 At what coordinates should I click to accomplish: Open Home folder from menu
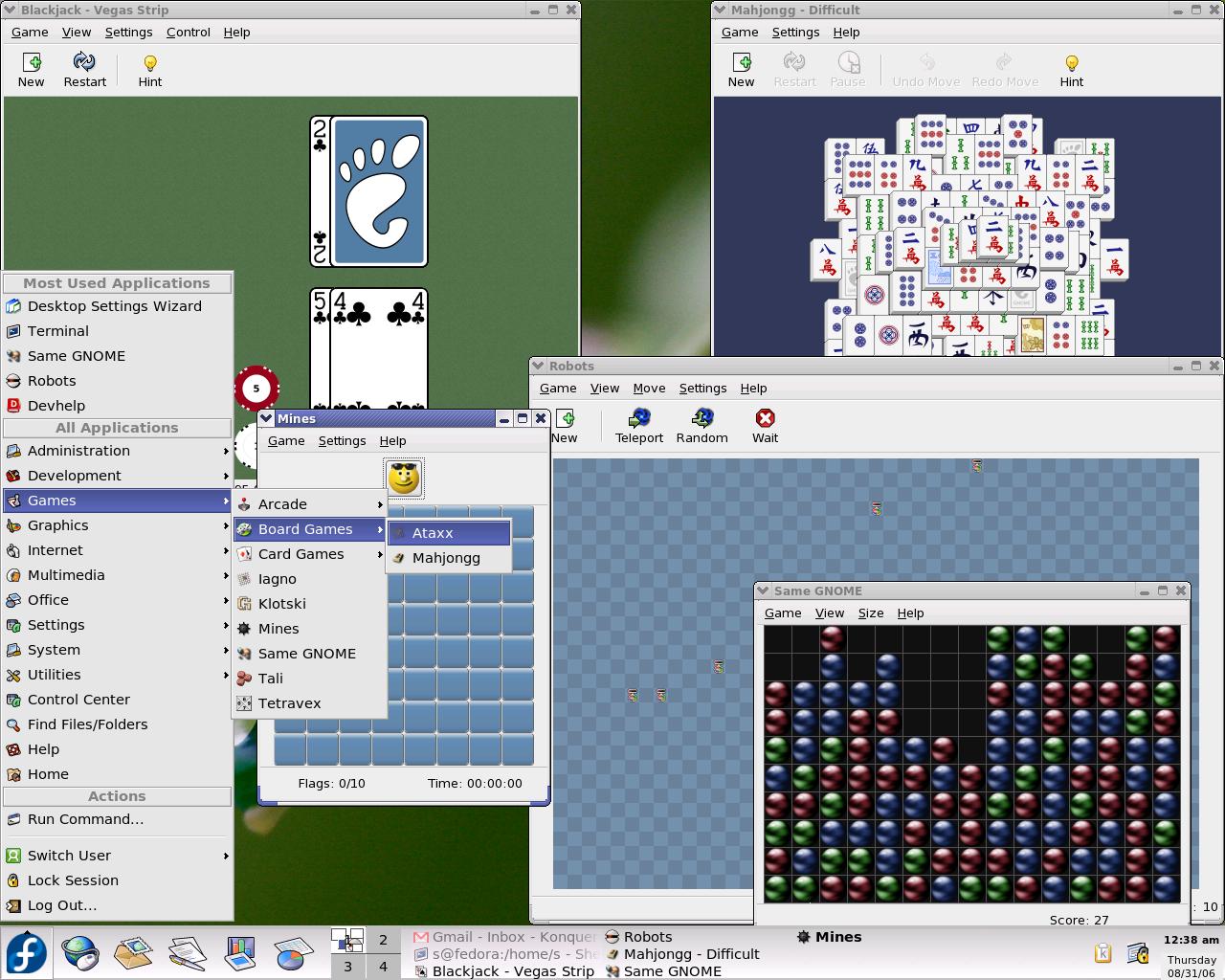(117, 774)
